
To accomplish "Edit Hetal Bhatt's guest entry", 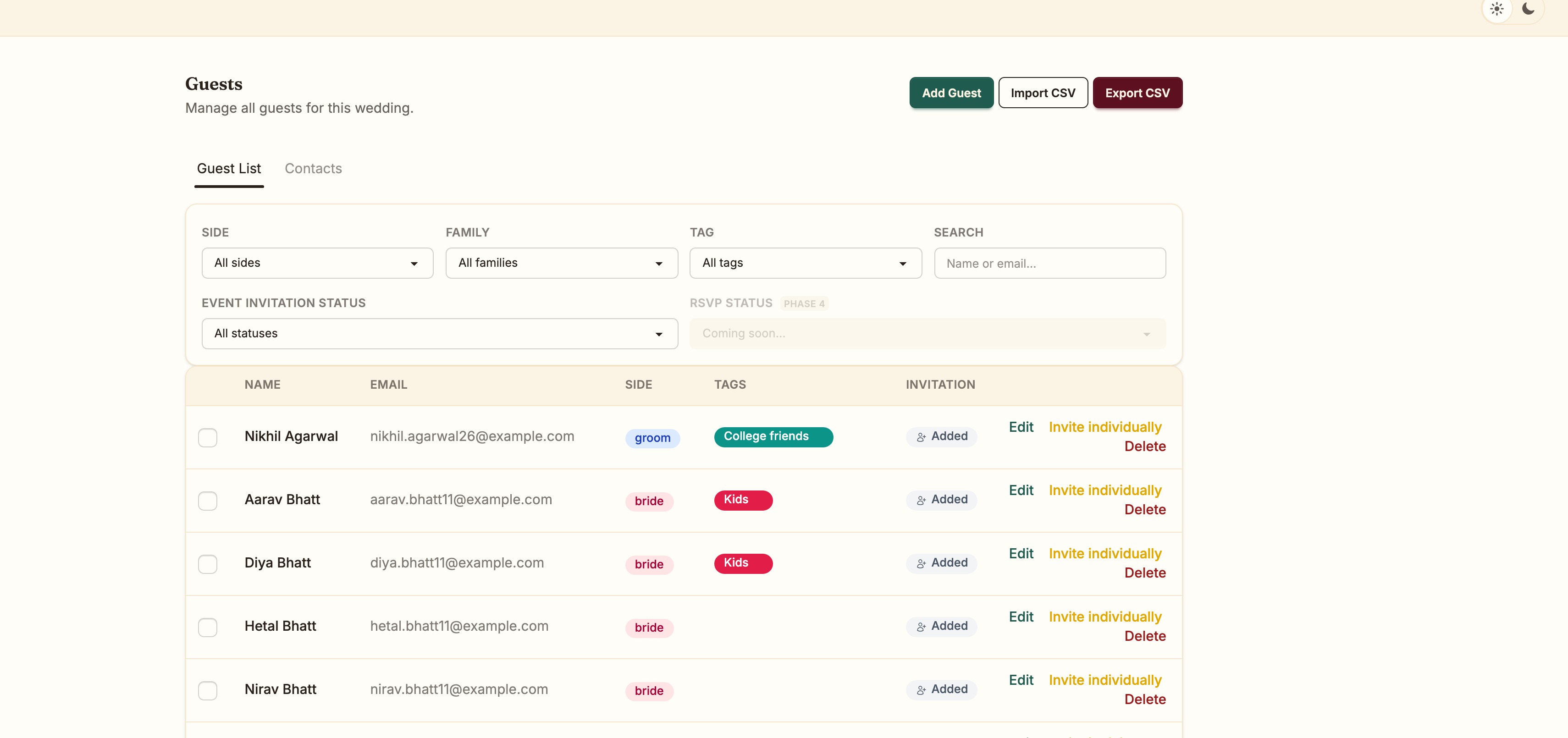I will [x=1021, y=617].
